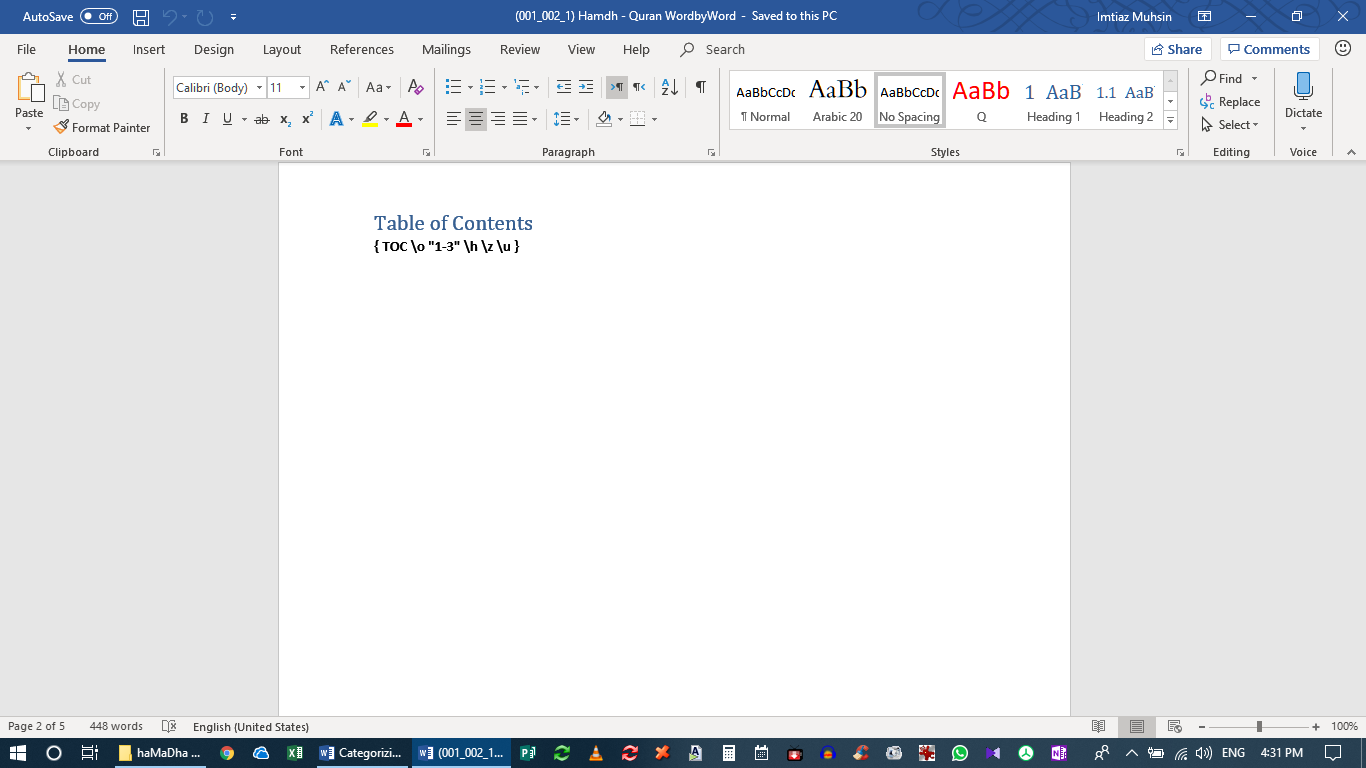Viewport: 1366px width, 768px height.
Task: Open the font size dropdown
Action: point(302,88)
